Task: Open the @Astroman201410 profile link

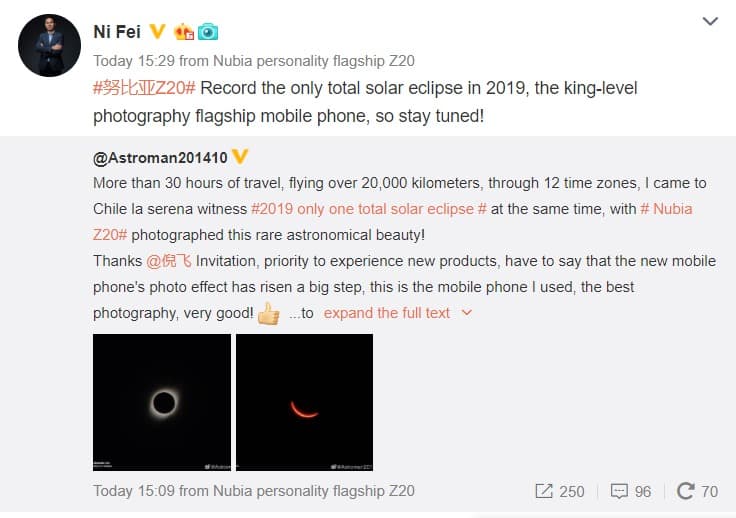Action: pos(160,157)
